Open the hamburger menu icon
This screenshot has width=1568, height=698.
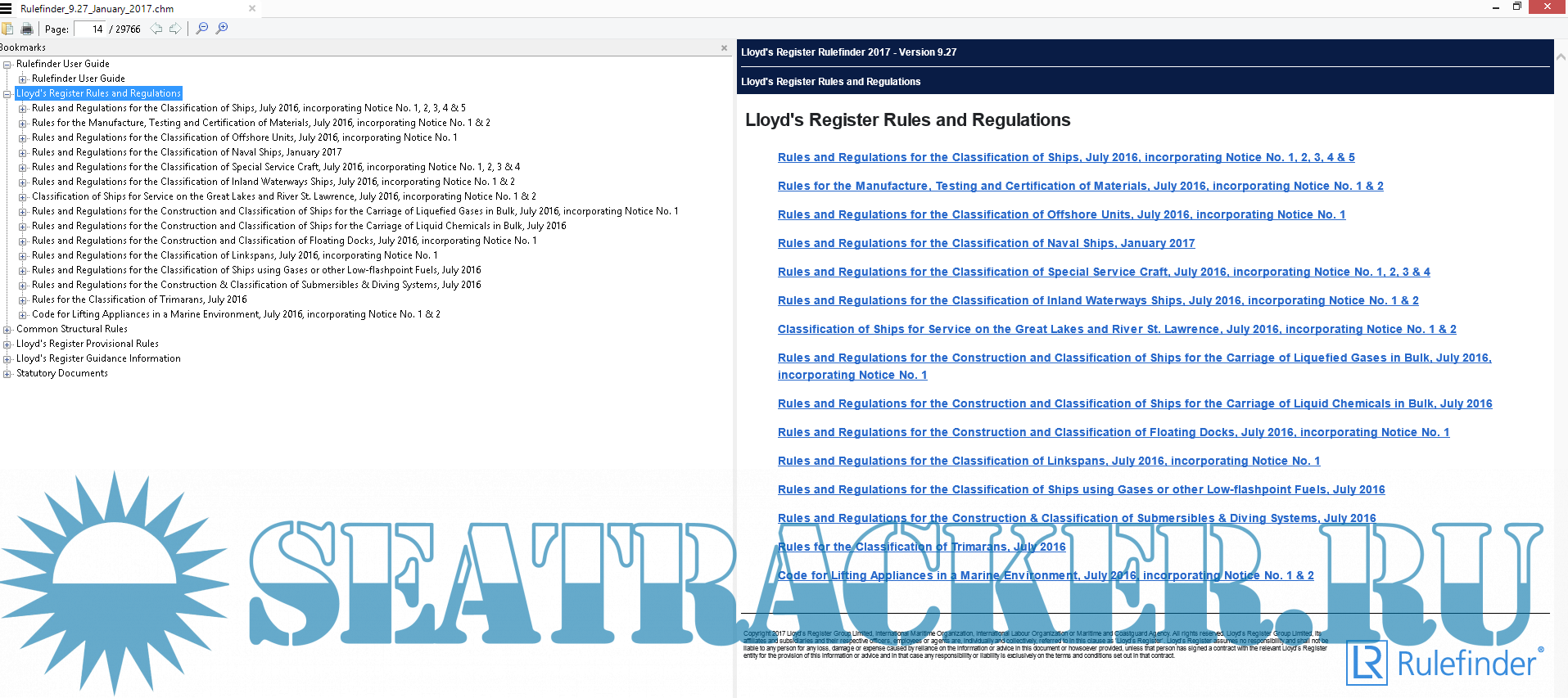tap(6, 8)
